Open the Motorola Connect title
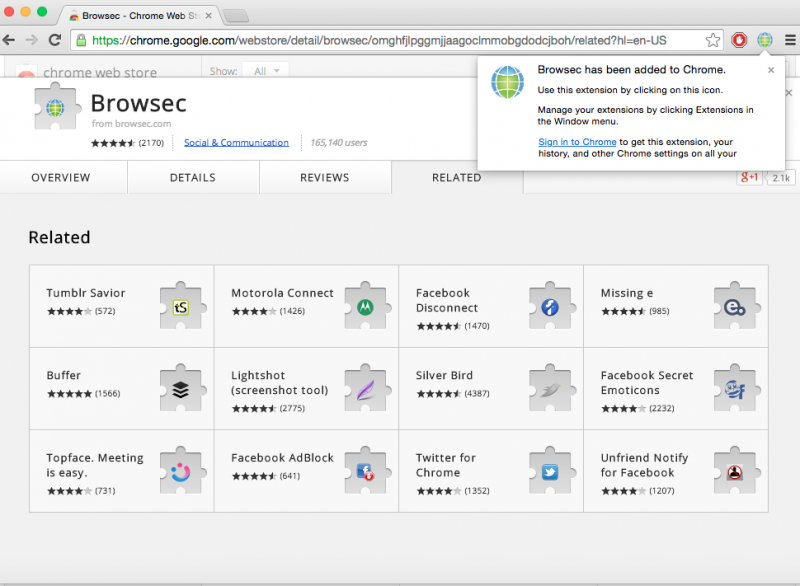Viewport: 800px width, 586px height. (282, 293)
